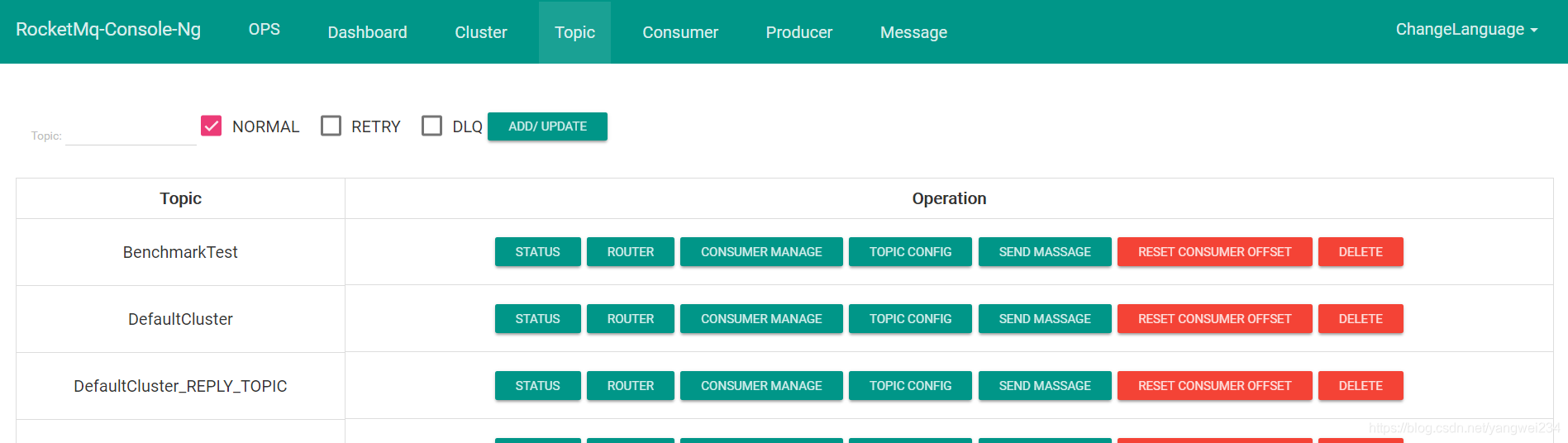Select the BenchmarkTest topic name cell
The height and width of the screenshot is (443, 1568).
tap(180, 252)
